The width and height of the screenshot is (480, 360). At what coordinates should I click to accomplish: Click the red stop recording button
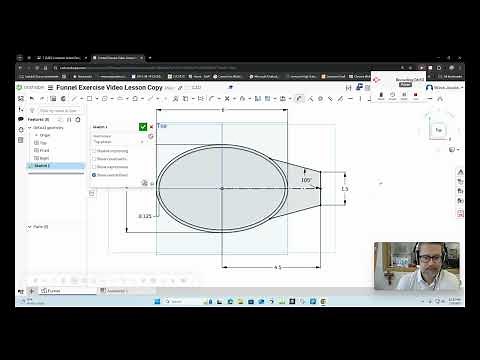(416, 95)
